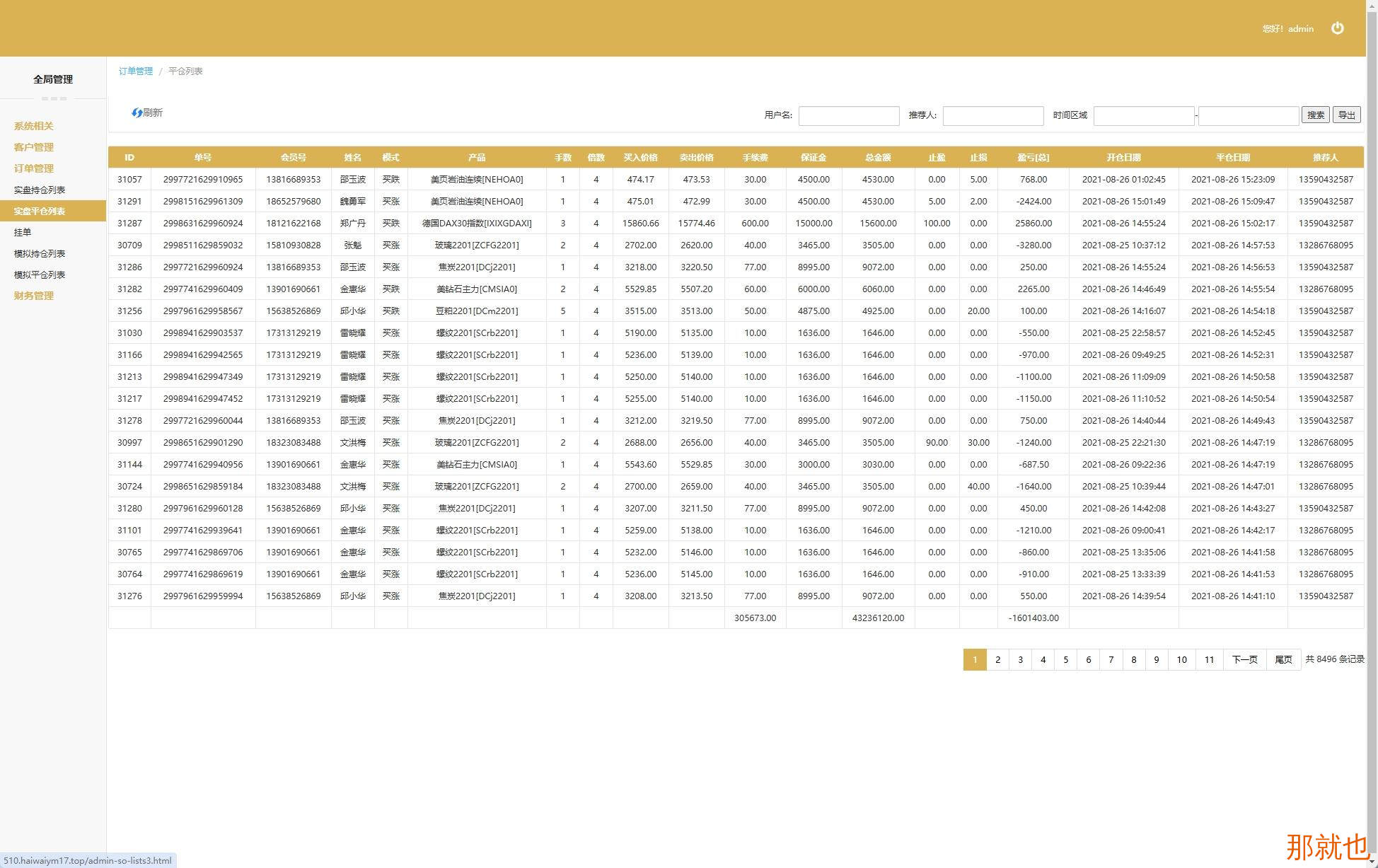Focus the 推荐人 input field

coord(992,115)
